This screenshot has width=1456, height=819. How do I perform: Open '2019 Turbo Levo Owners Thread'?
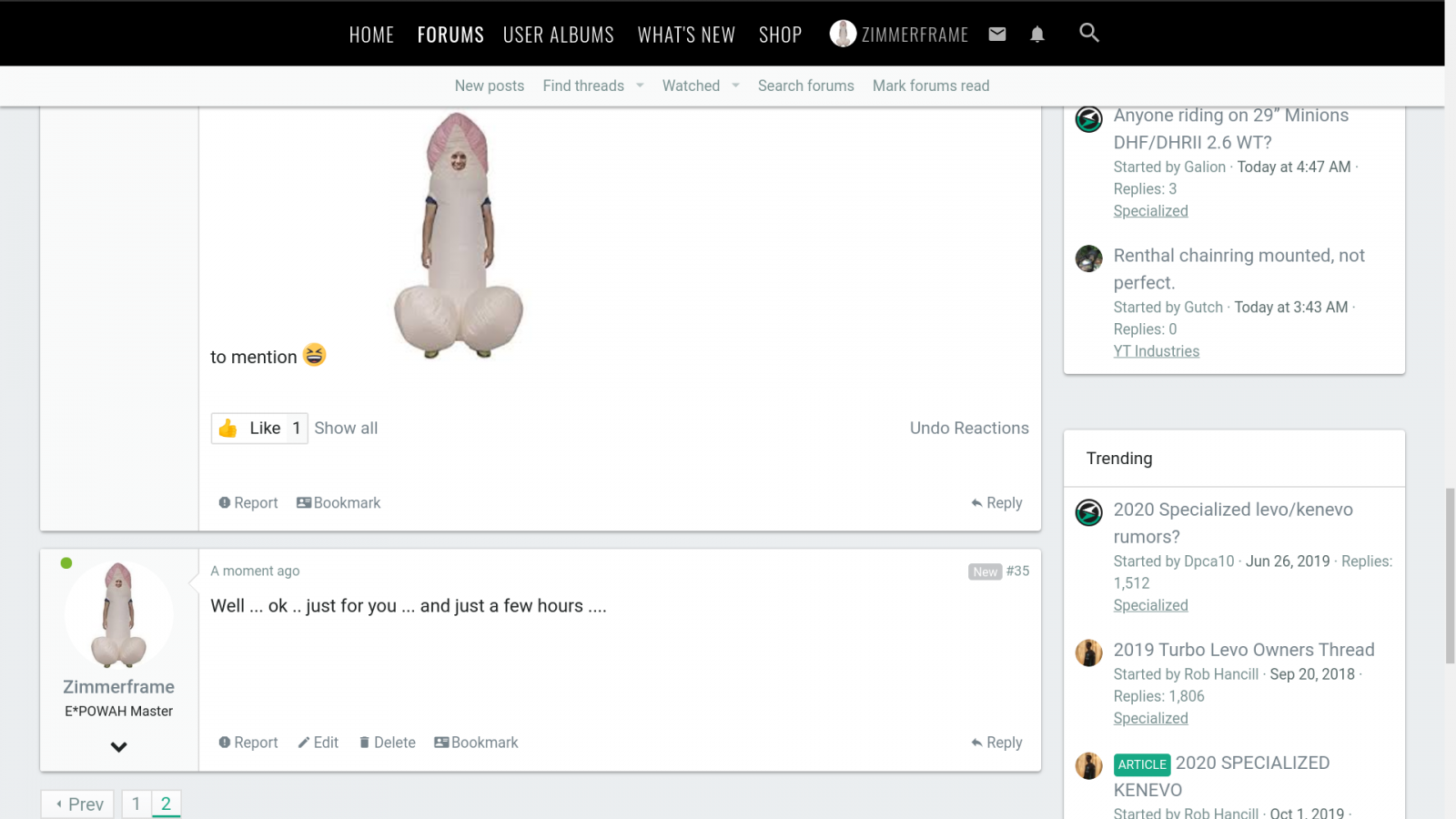1244,650
